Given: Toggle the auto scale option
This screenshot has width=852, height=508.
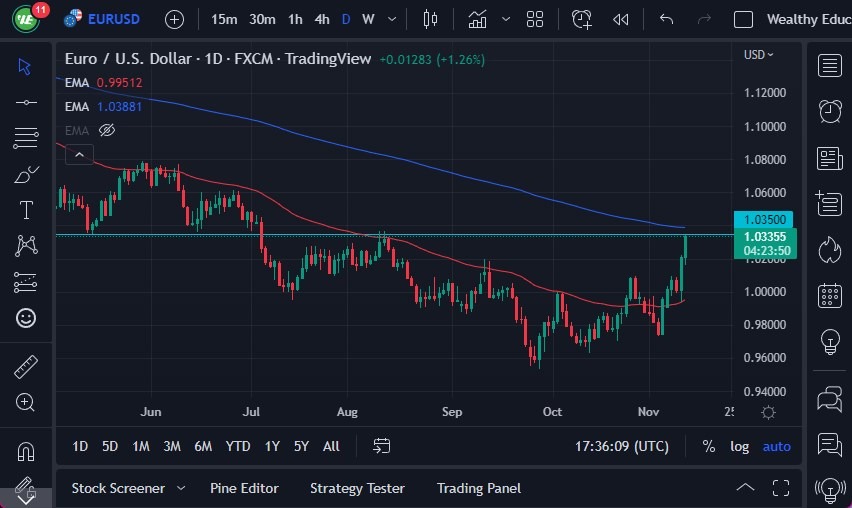Looking at the screenshot, I should click(776, 446).
